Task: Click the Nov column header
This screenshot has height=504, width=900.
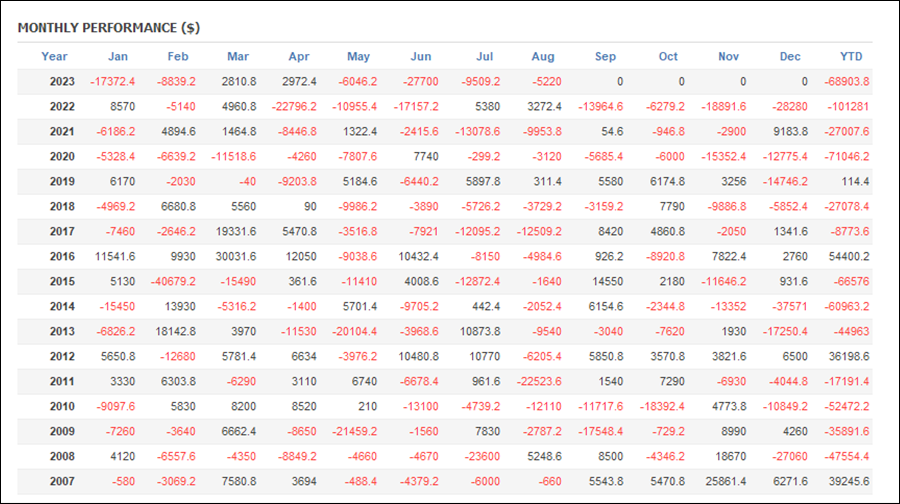Action: pos(728,56)
